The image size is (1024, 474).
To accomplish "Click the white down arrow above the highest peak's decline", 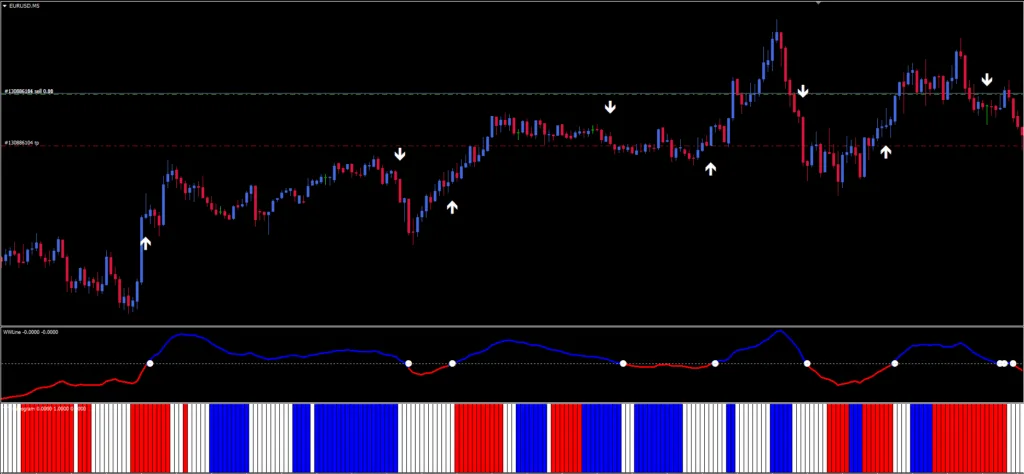I will (x=803, y=91).
